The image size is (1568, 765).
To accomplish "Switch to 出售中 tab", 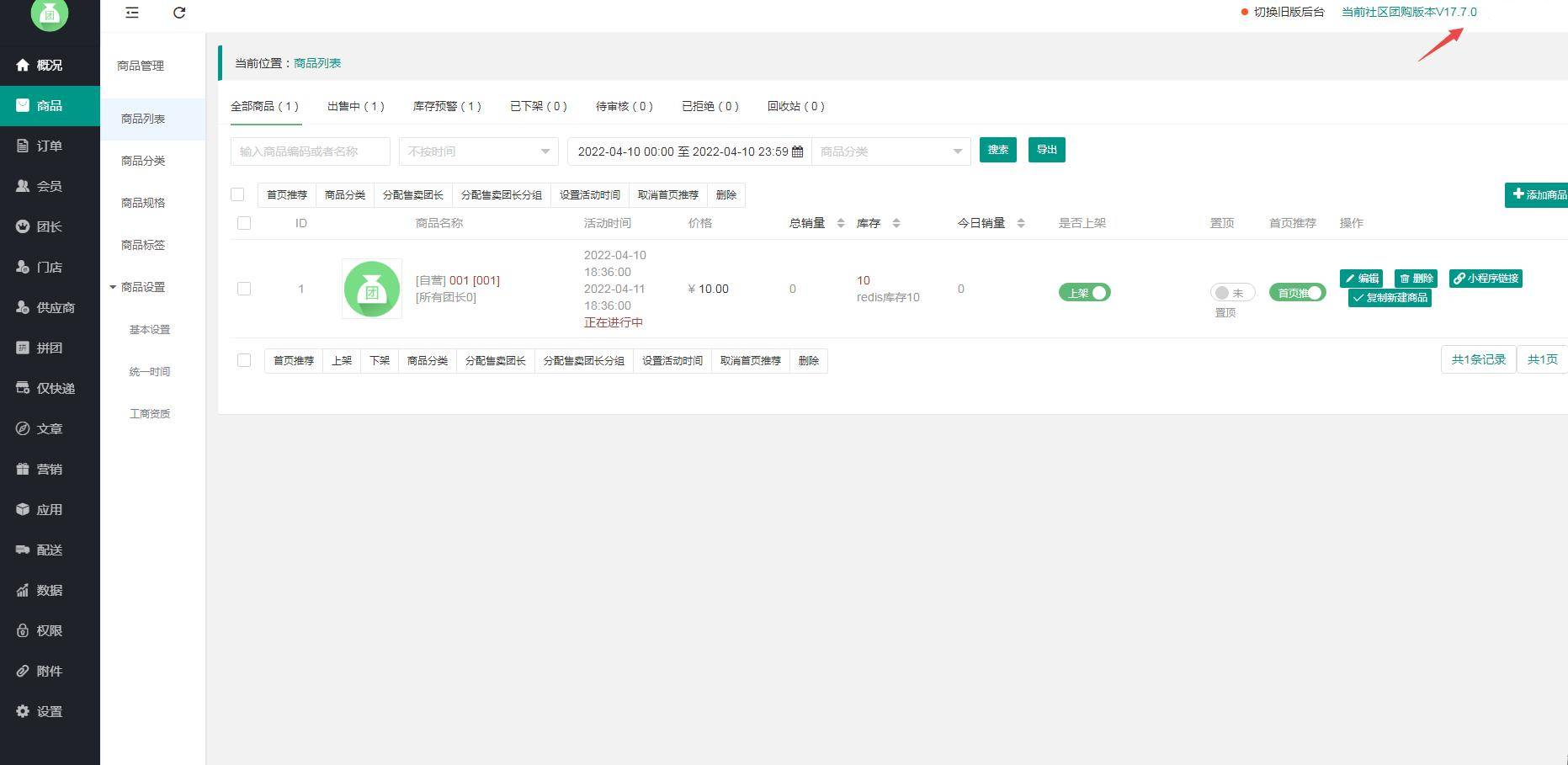I will [355, 106].
